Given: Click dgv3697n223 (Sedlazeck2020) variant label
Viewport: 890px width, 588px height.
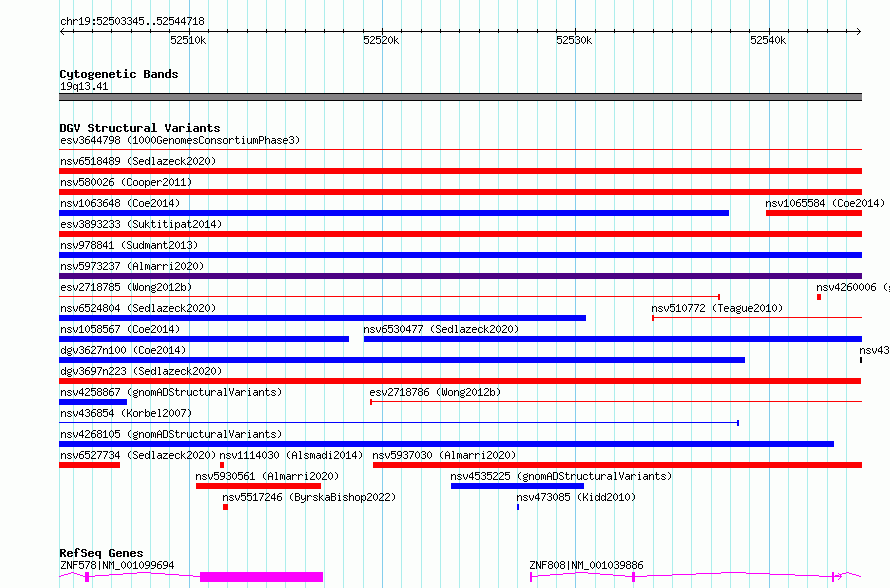Looking at the screenshot, I should (141, 371).
